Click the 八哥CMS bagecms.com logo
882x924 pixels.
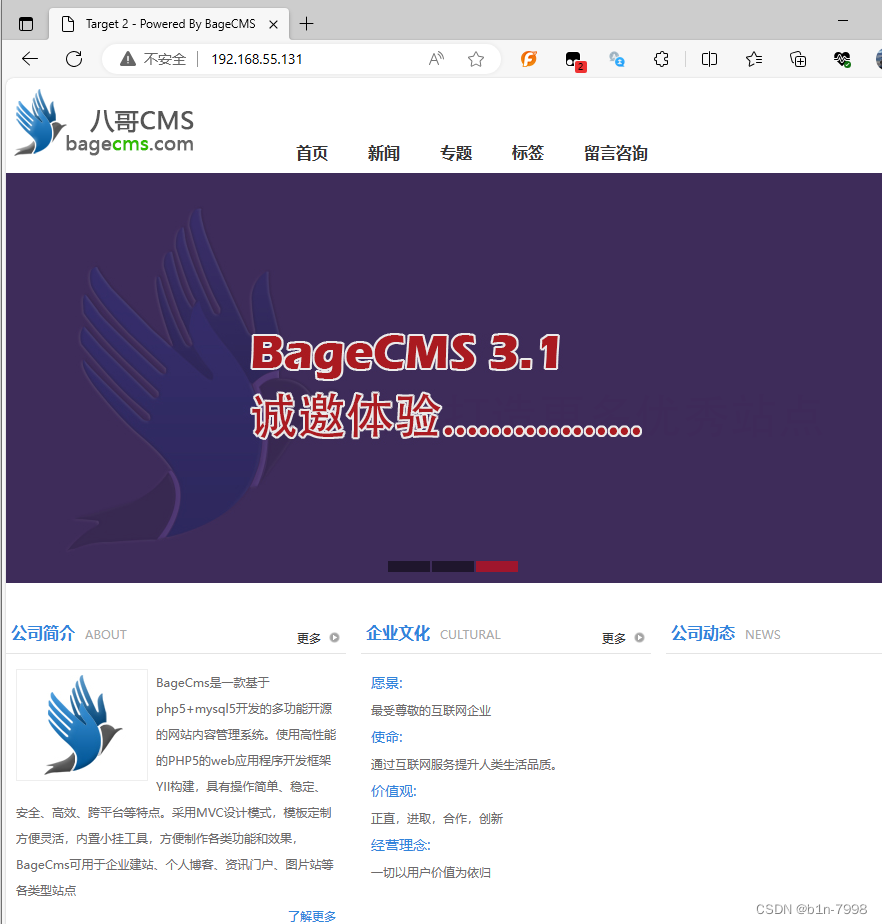tap(104, 123)
